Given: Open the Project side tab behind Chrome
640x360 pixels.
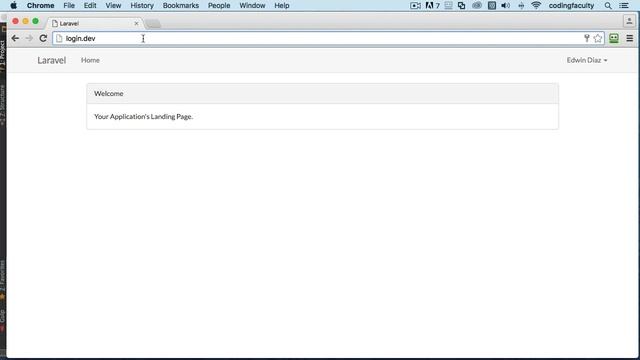Looking at the screenshot, I should (2, 56).
